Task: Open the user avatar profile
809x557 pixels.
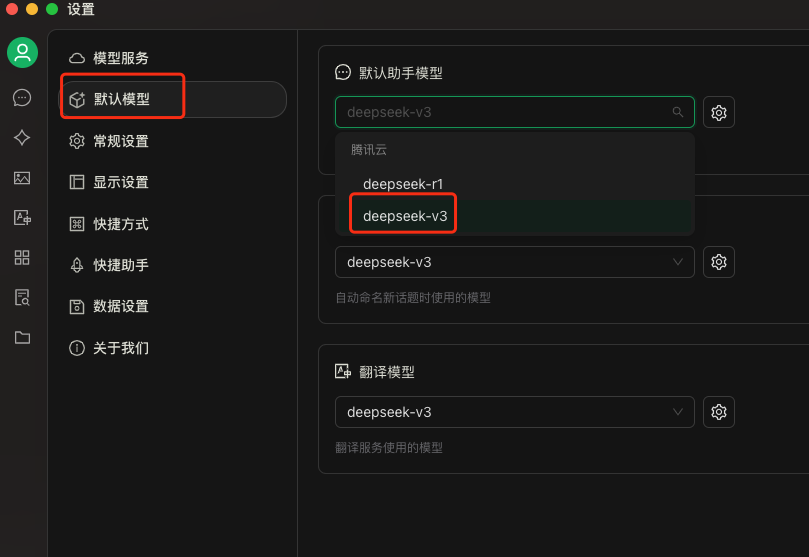Action: point(22,52)
